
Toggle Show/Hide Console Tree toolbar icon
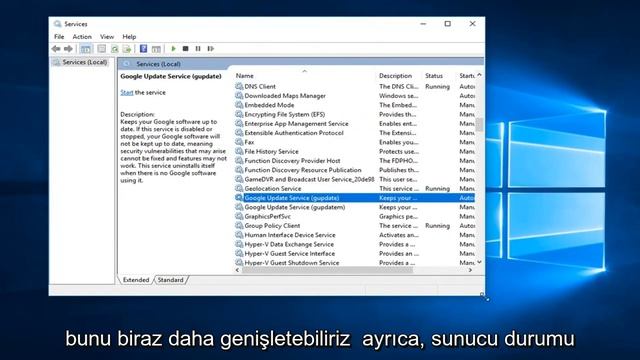click(86, 49)
